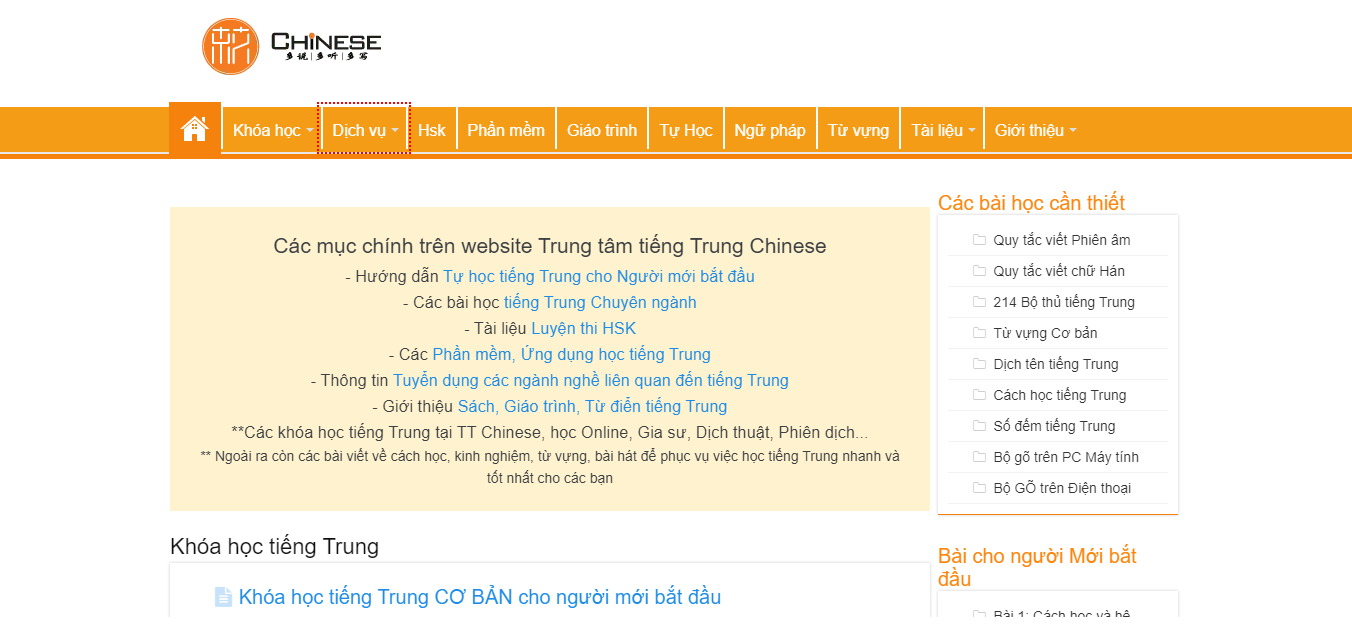
Task: Open Quy tắc viết chữ Hán lesson
Action: tap(1059, 271)
